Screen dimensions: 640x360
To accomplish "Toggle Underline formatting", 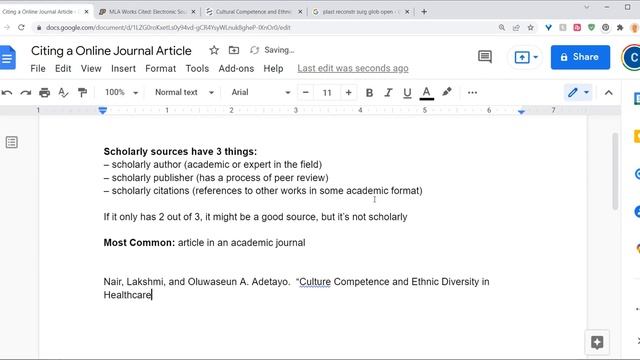I will coord(407,93).
